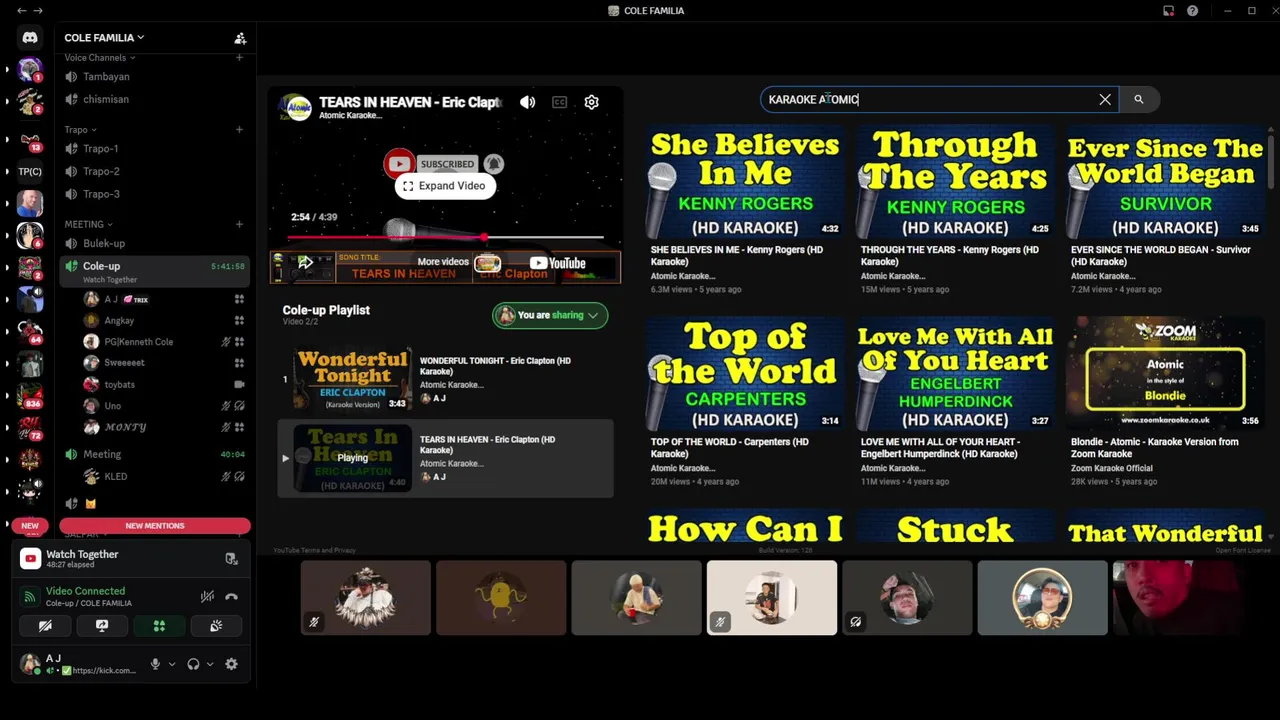
Task: Open the Help icon in title bar
Action: 1192,11
